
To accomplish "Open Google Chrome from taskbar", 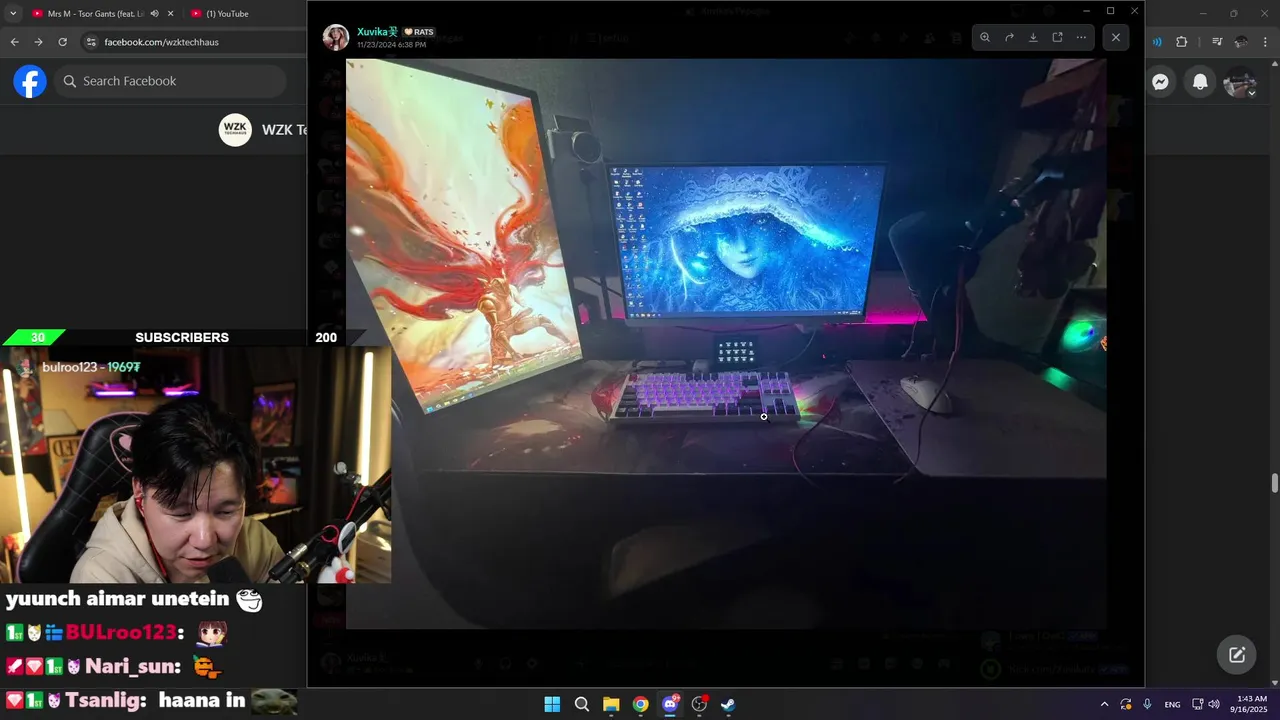I will pos(640,704).
